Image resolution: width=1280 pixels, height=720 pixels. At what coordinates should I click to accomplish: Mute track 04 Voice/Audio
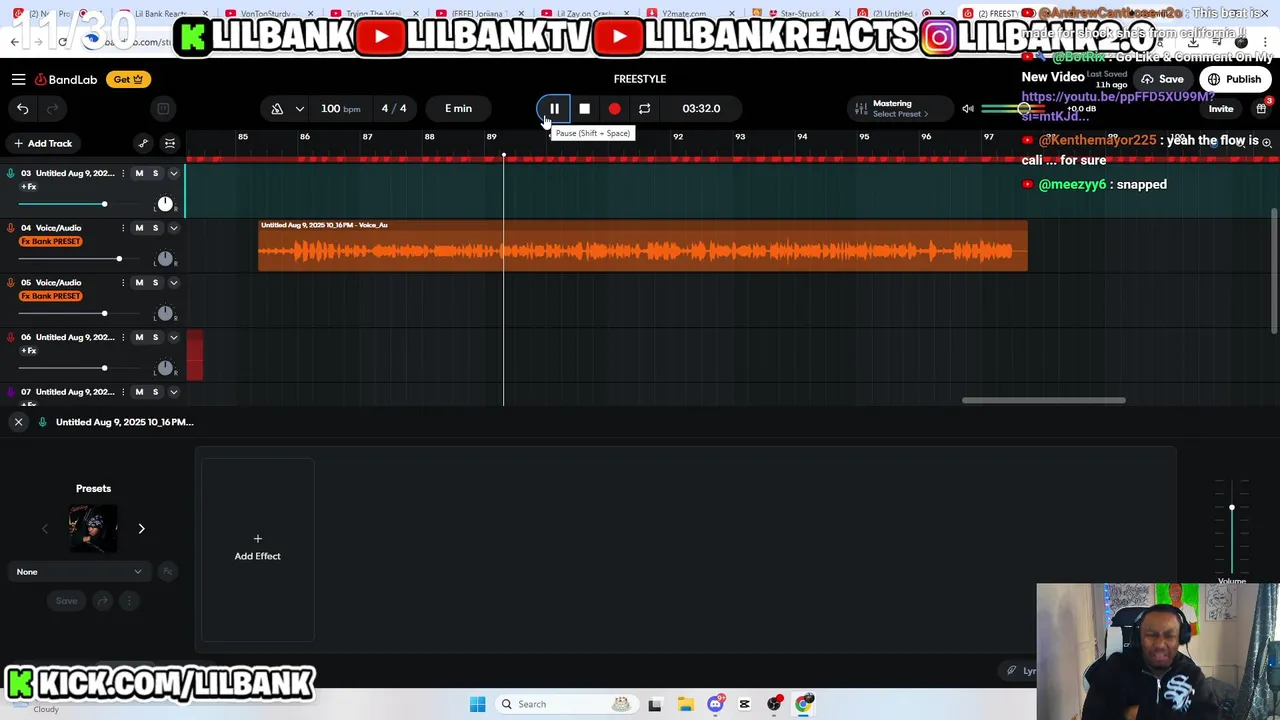(139, 228)
